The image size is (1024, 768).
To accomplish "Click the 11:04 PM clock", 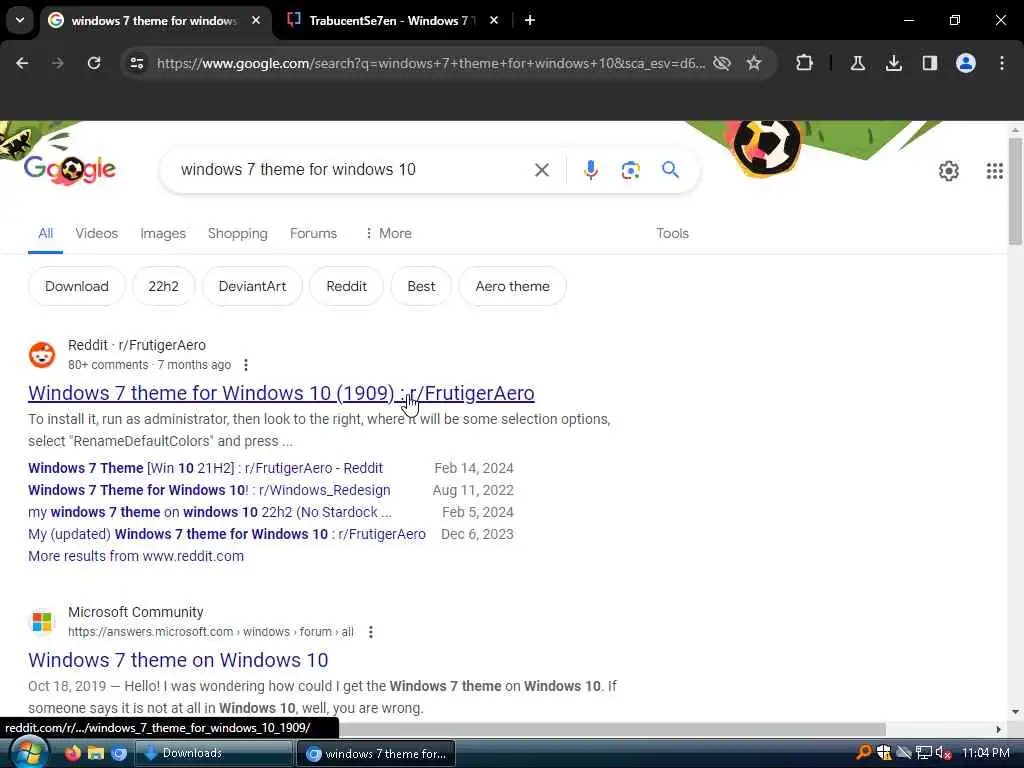I will tap(985, 753).
